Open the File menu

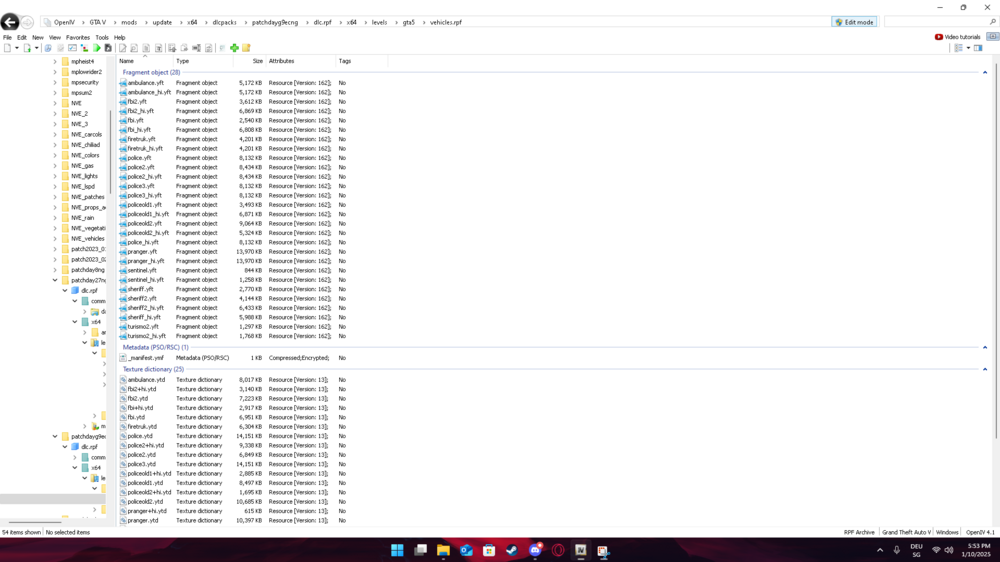pyautogui.click(x=7, y=38)
